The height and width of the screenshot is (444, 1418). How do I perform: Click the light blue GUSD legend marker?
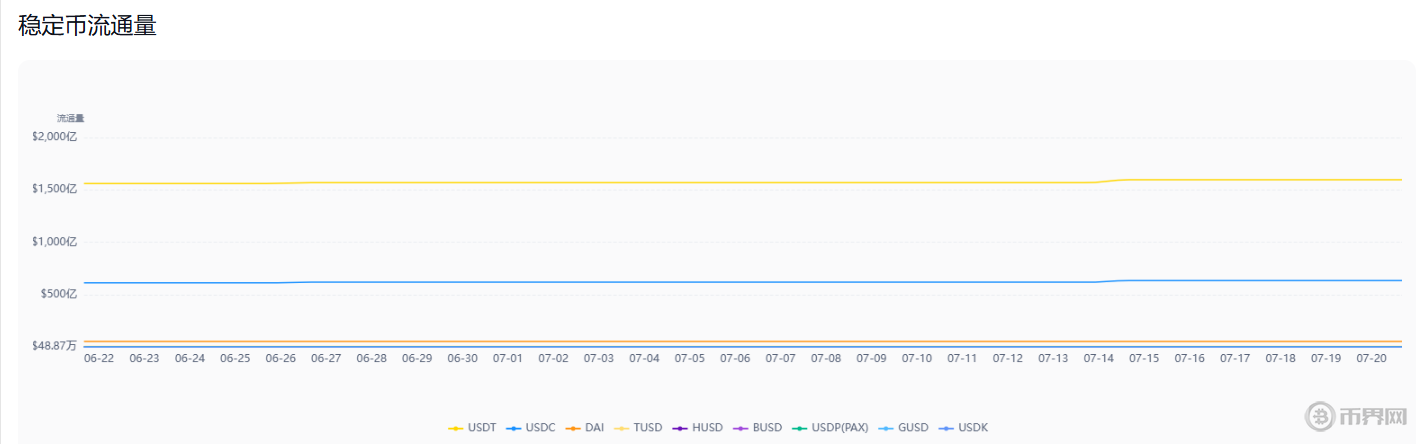[x=885, y=428]
